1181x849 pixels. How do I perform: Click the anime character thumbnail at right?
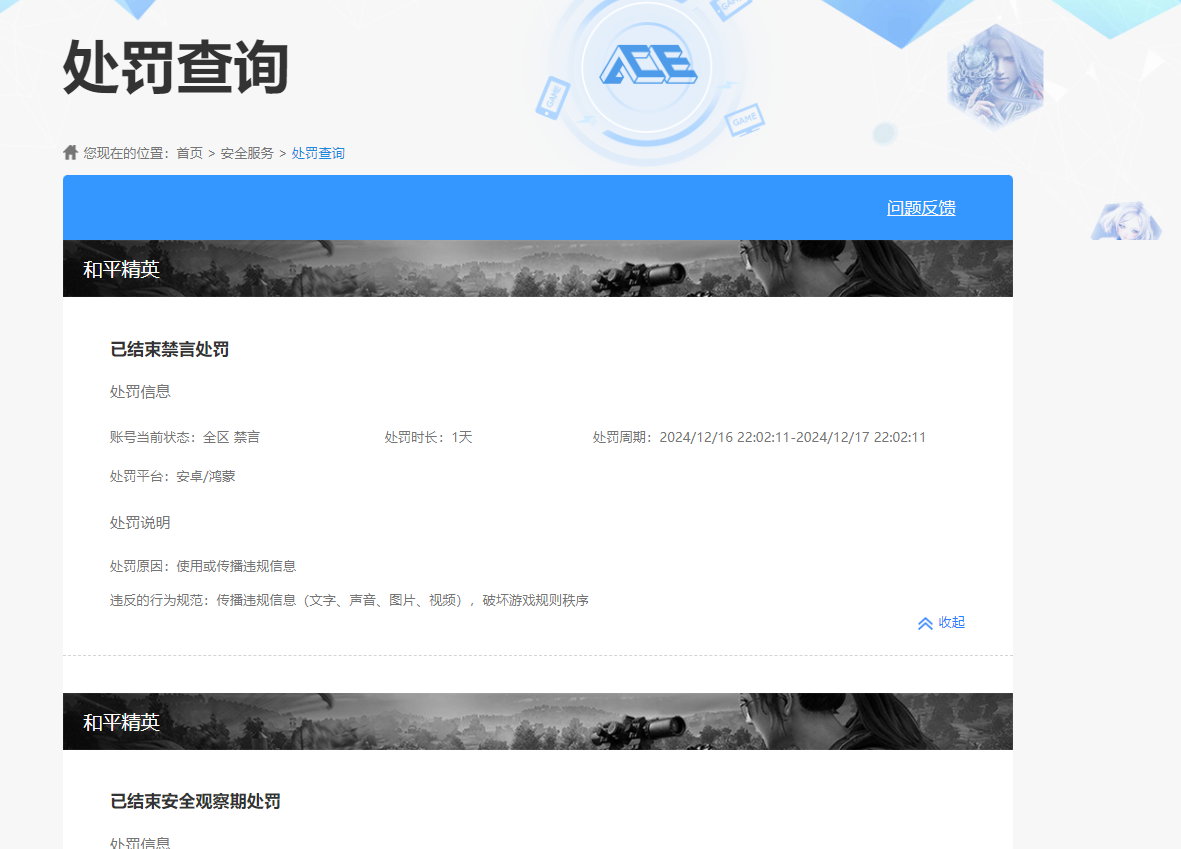pyautogui.click(x=1126, y=221)
